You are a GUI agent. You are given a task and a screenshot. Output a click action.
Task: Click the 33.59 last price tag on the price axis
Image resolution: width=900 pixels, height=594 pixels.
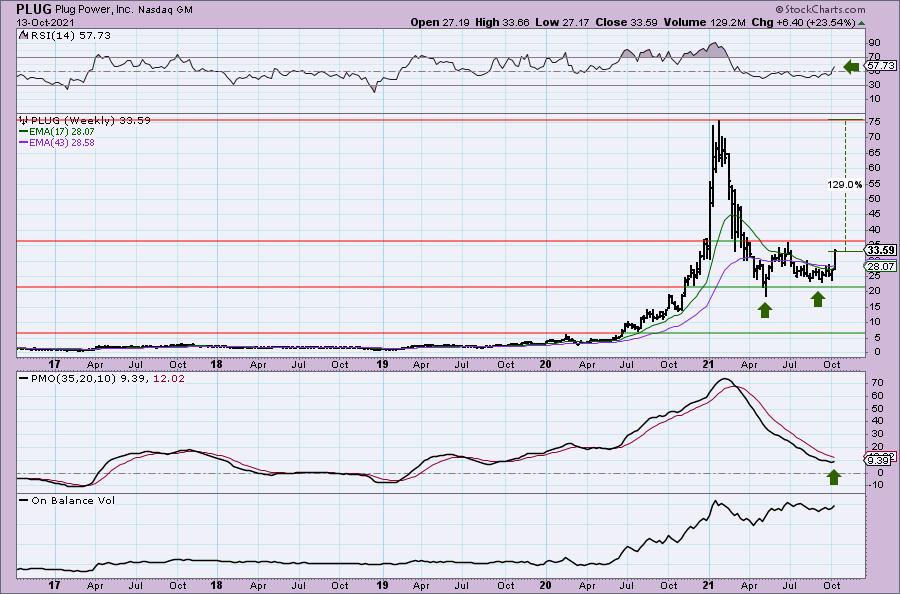tap(881, 250)
